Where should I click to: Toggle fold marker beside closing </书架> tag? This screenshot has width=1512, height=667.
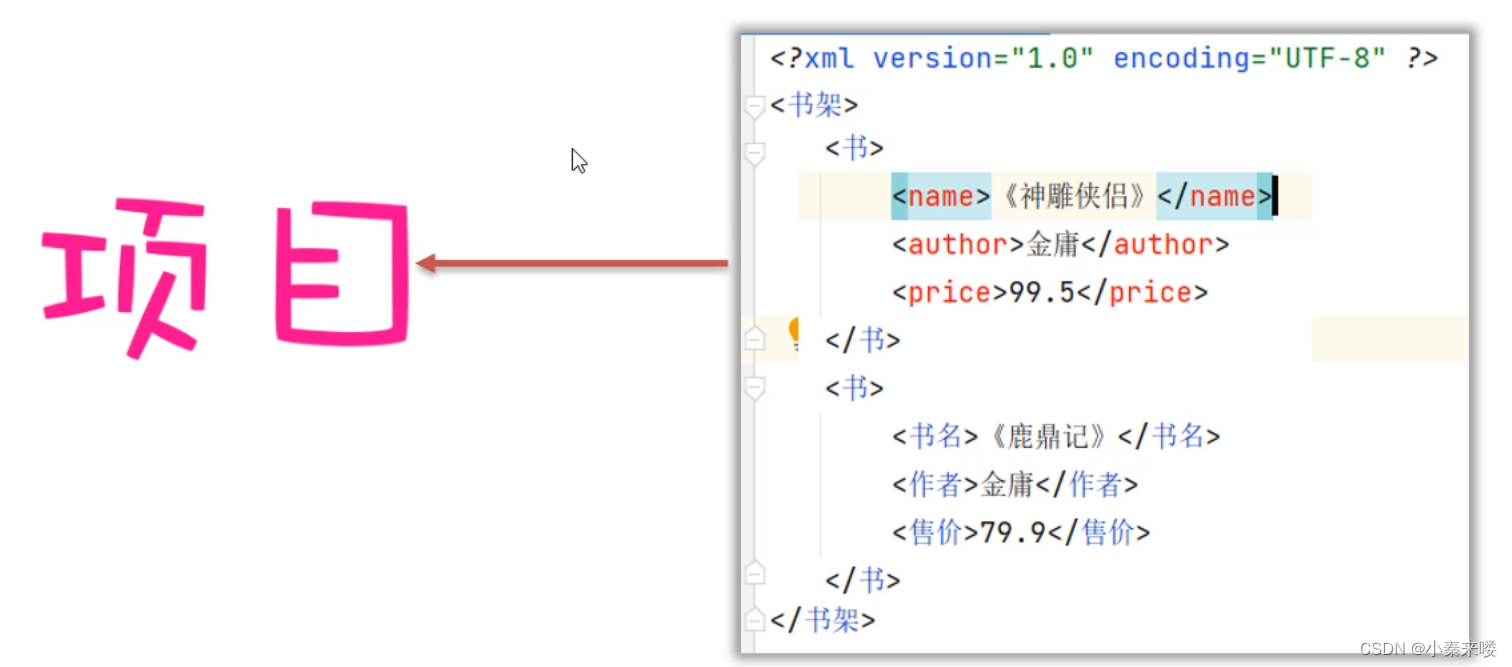pyautogui.click(x=755, y=619)
